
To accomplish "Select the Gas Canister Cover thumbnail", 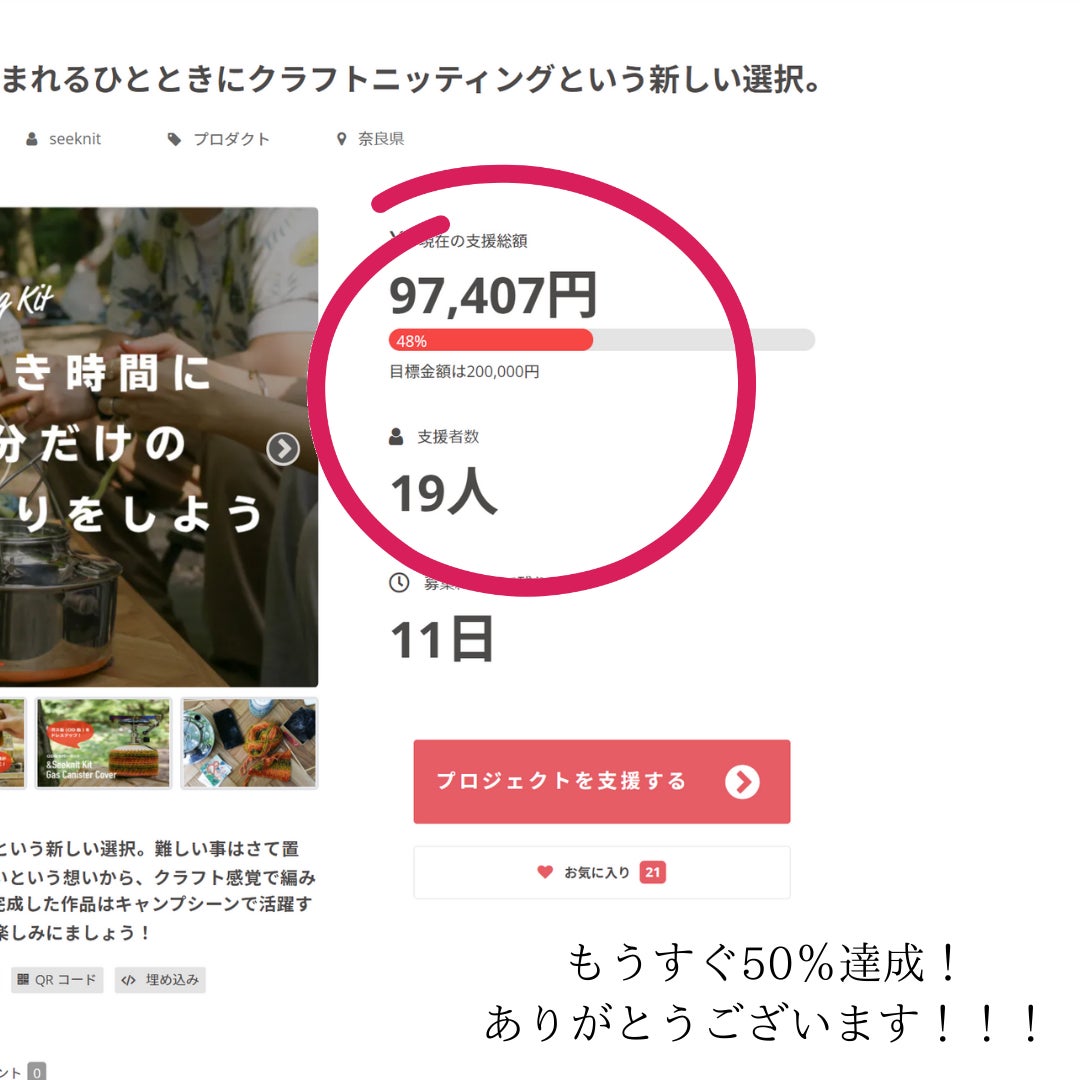I will point(103,742).
